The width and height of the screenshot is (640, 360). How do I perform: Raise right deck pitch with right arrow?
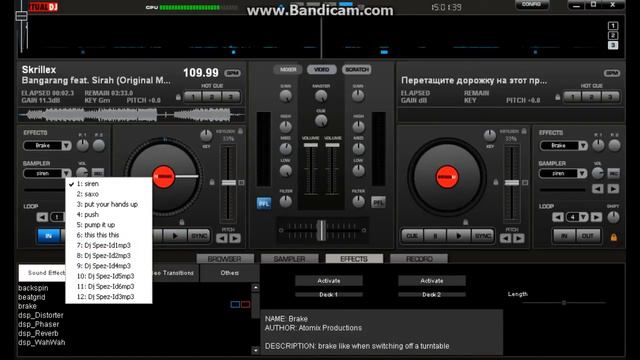coord(518,238)
